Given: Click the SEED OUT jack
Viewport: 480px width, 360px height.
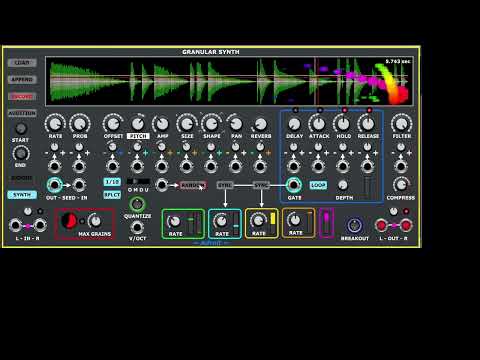Looking at the screenshot, I should pyautogui.click(x=54, y=185).
